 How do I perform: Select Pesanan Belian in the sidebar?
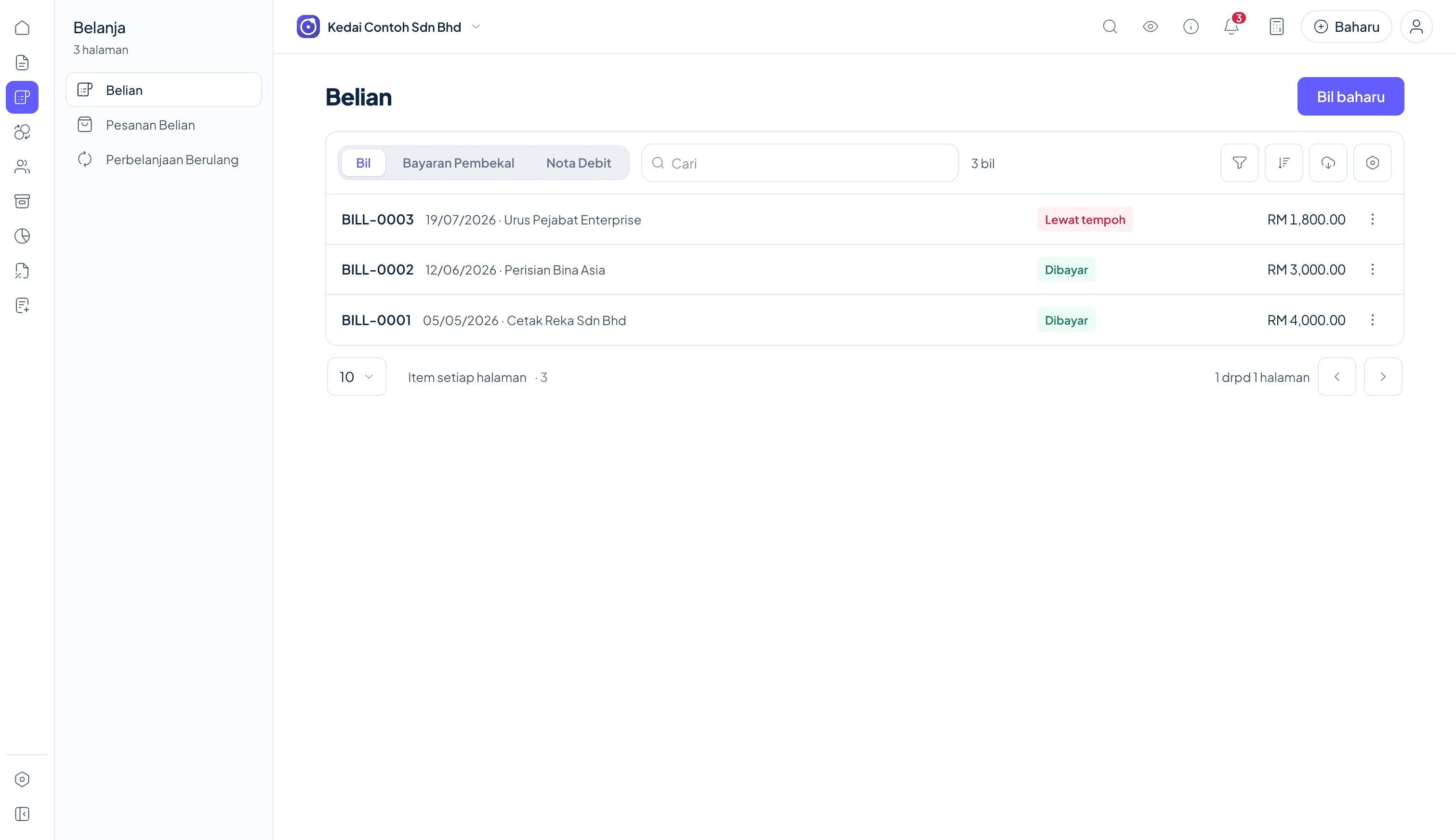(x=164, y=125)
